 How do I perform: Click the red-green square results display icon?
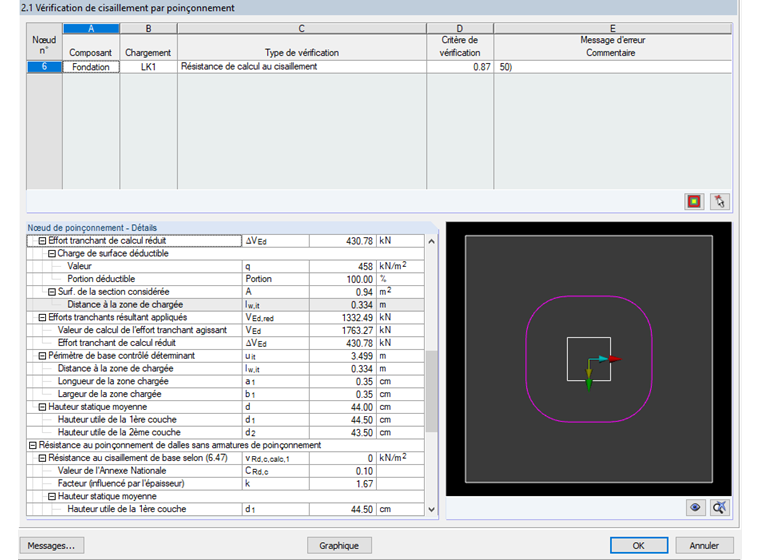[694, 201]
